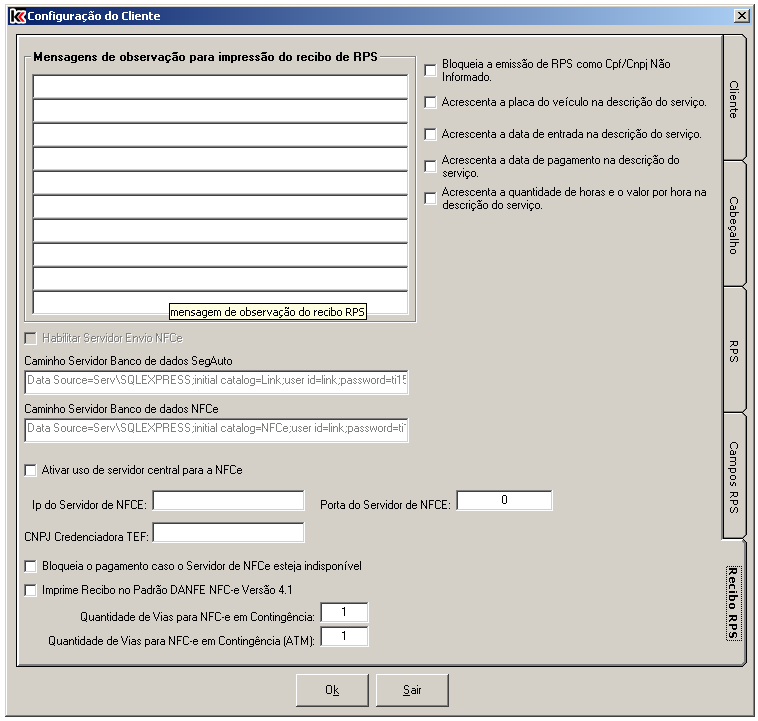Enable Imprime Recibo no Padrão DANFE checkbox

click(30, 590)
